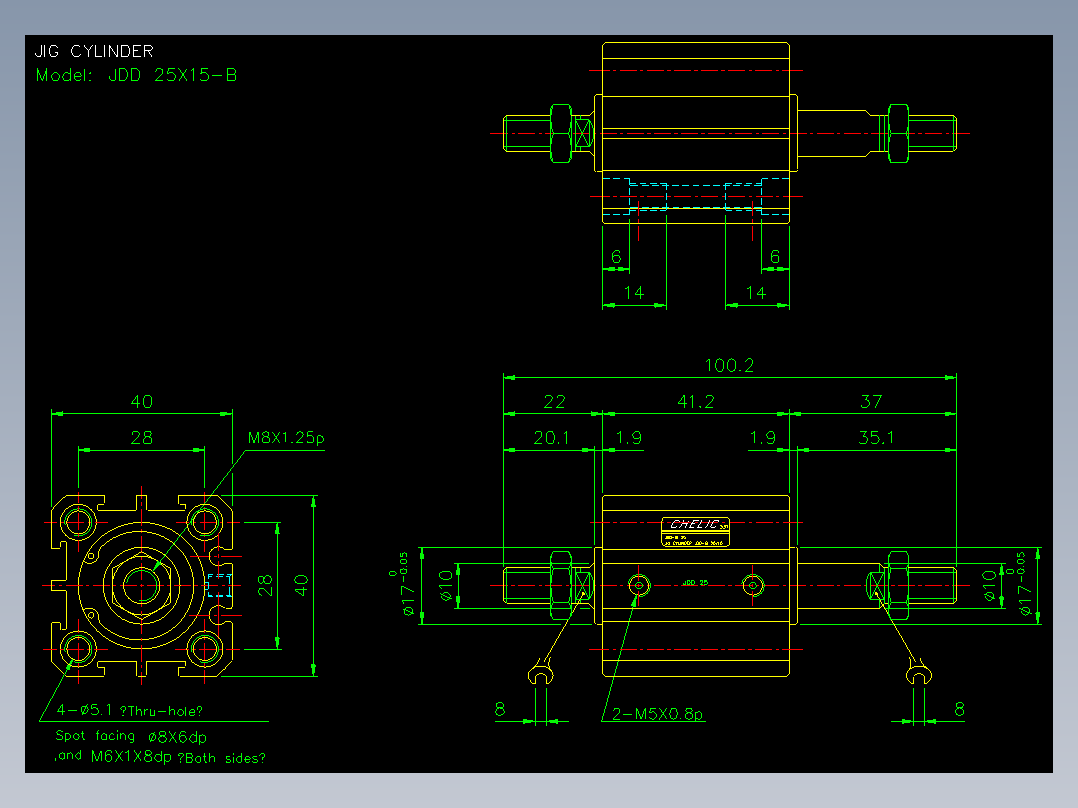Select the "Model: JDD 25X15-B" label
This screenshot has width=1078, height=808.
tap(136, 75)
